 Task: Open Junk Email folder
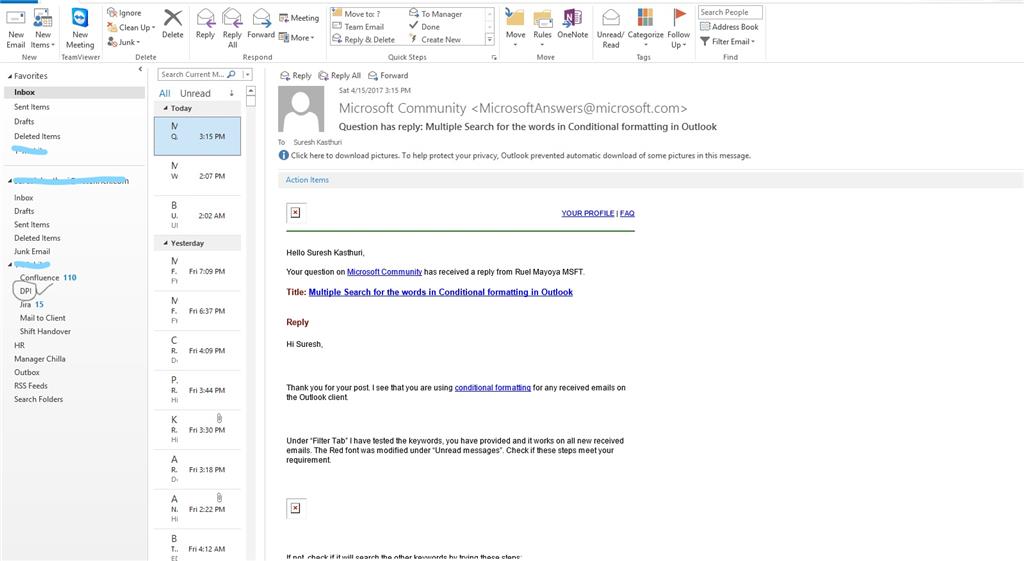tap(32, 251)
